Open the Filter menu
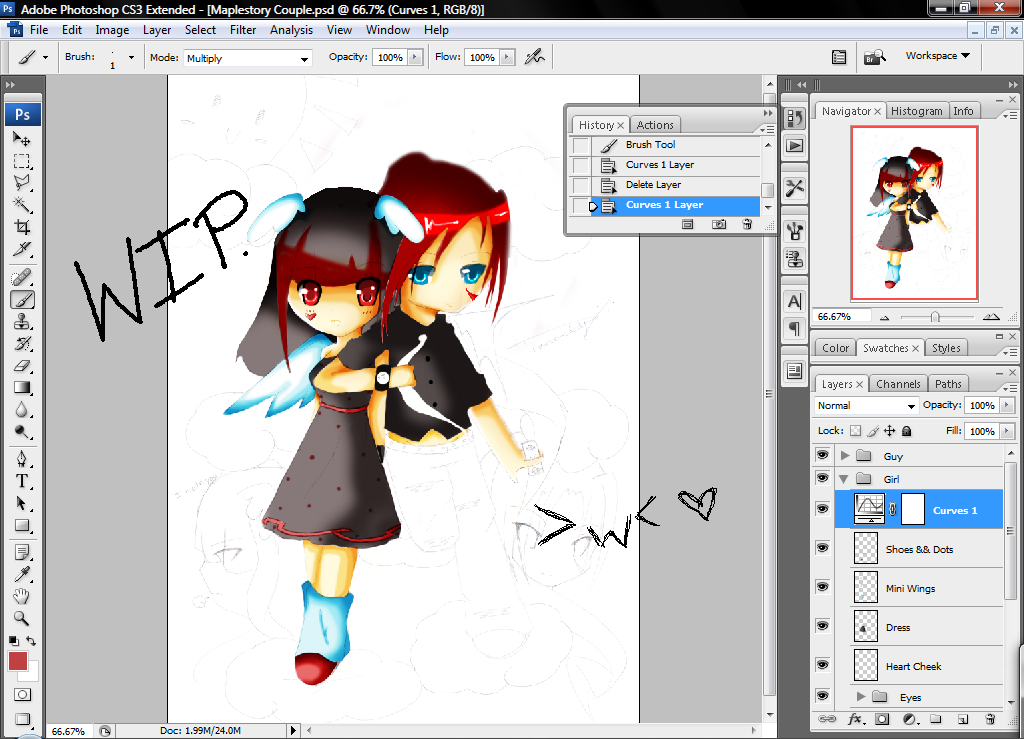This screenshot has width=1024, height=739. (x=243, y=30)
